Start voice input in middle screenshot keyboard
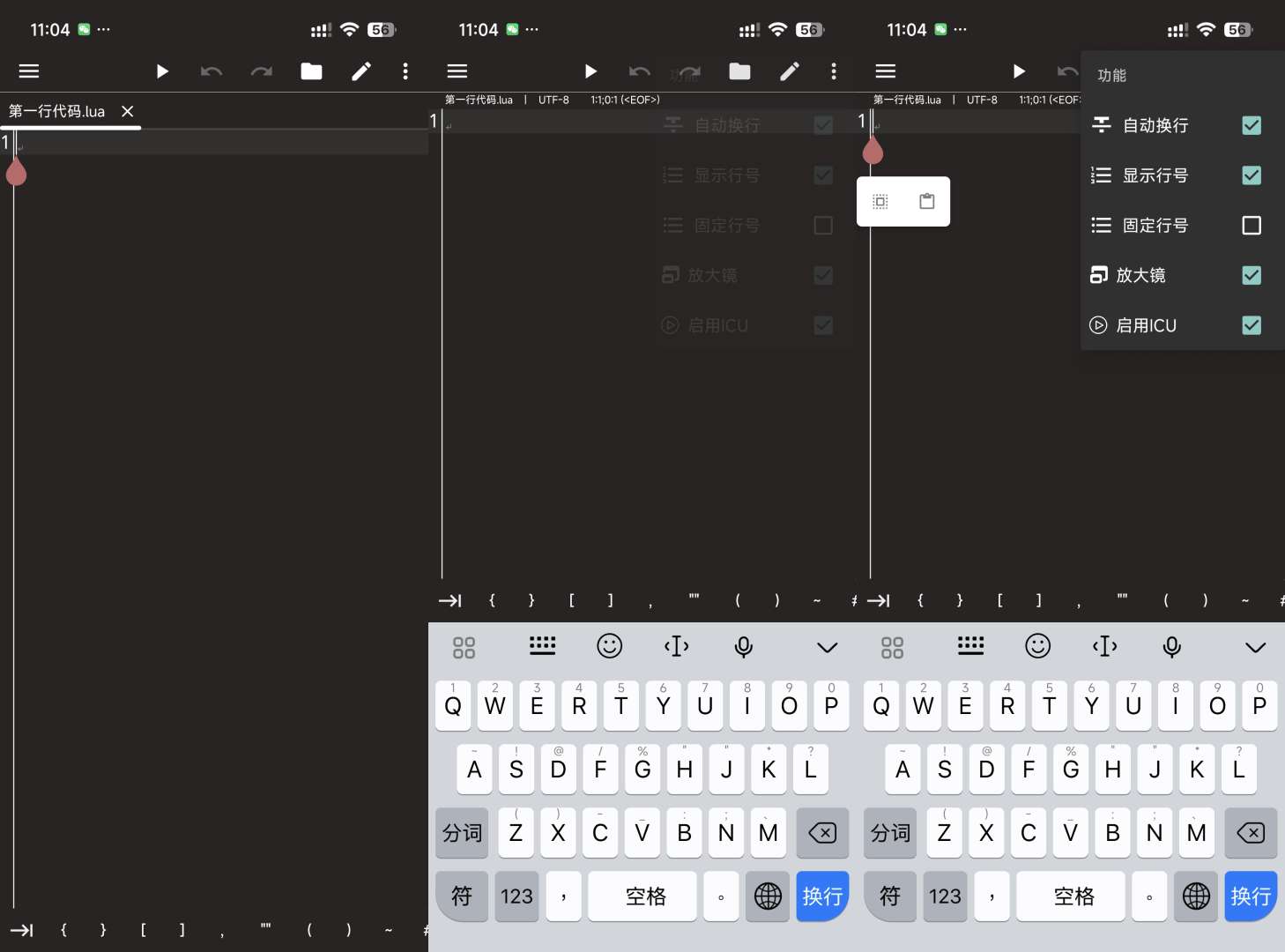This screenshot has height=952, width=1285. [744, 647]
